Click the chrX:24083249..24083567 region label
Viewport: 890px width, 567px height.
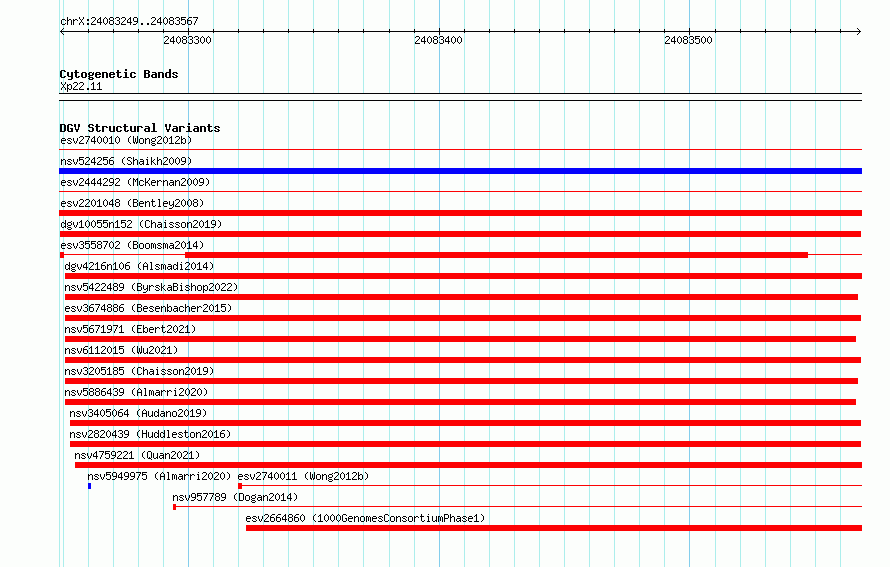pos(129,21)
